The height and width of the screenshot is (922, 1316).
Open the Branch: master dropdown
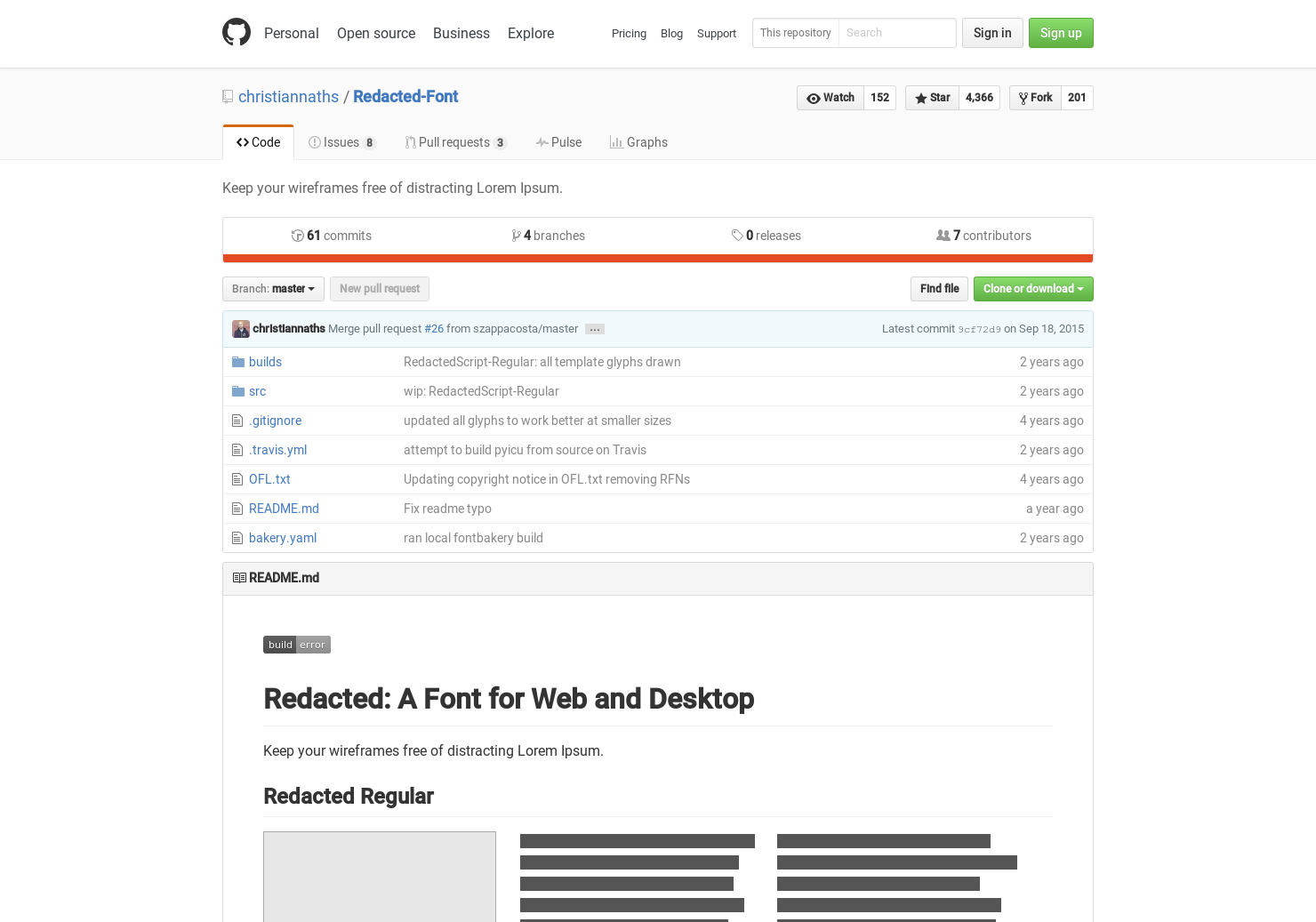pyautogui.click(x=273, y=289)
